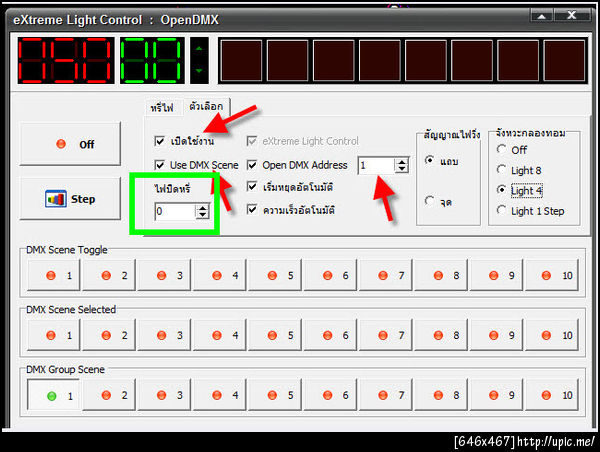600x452 pixels.
Task: Toggle Use DMX Scene checkbox
Action: pos(160,165)
